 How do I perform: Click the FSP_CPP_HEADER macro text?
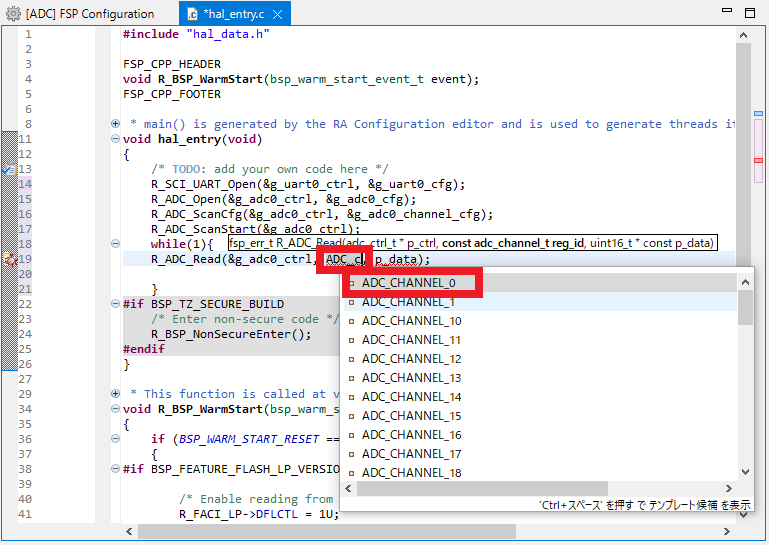coord(172,64)
